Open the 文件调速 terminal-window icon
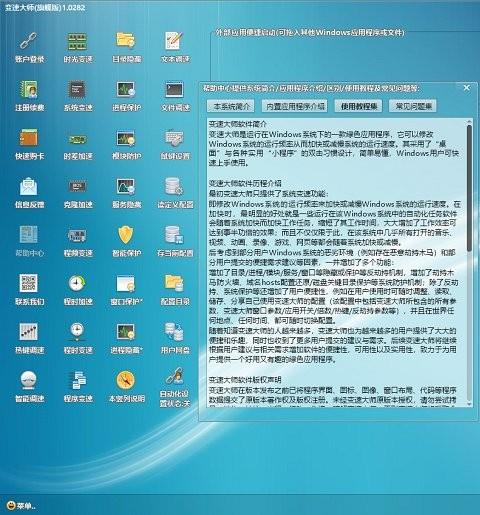The image size is (480, 515). click(x=175, y=89)
